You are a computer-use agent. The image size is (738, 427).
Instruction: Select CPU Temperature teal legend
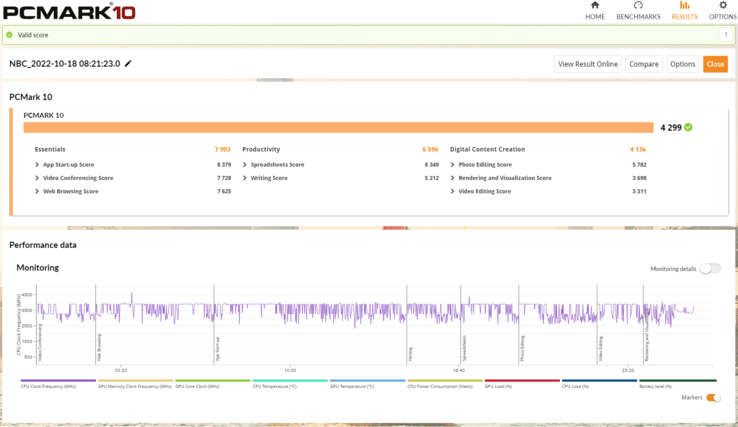289,384
